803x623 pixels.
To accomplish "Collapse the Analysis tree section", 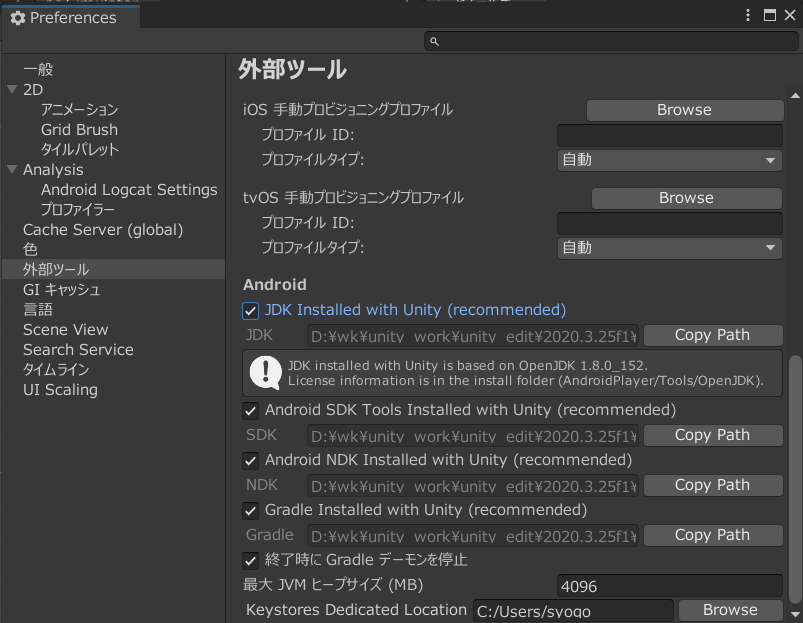I will pos(12,169).
